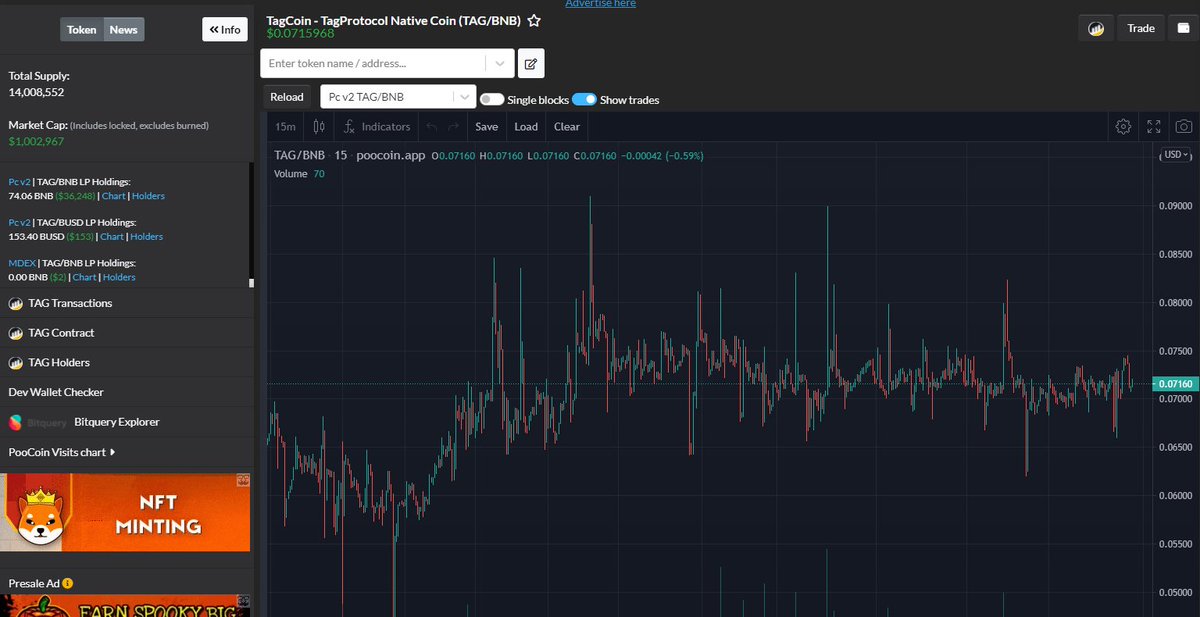The width and height of the screenshot is (1200, 617).
Task: Open the MDEX link
Action: [21, 263]
